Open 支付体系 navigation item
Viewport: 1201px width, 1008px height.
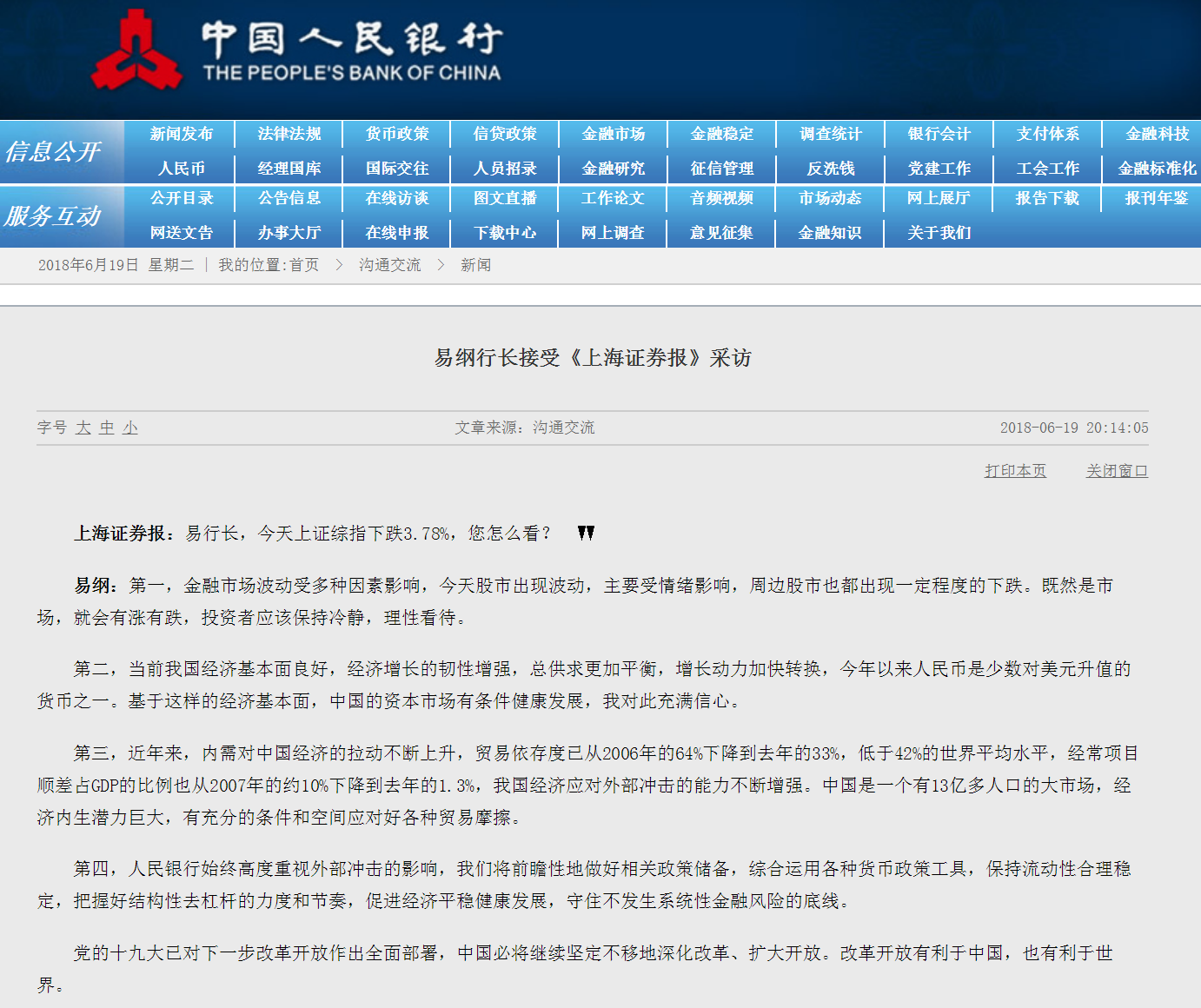point(1048,134)
